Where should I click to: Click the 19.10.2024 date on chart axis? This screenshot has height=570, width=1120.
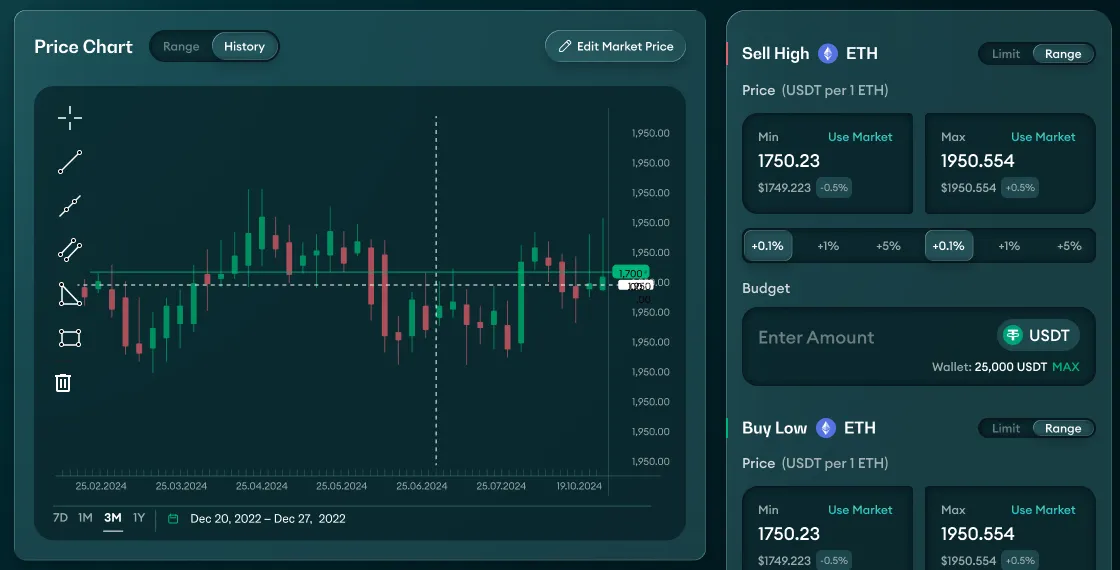point(579,486)
